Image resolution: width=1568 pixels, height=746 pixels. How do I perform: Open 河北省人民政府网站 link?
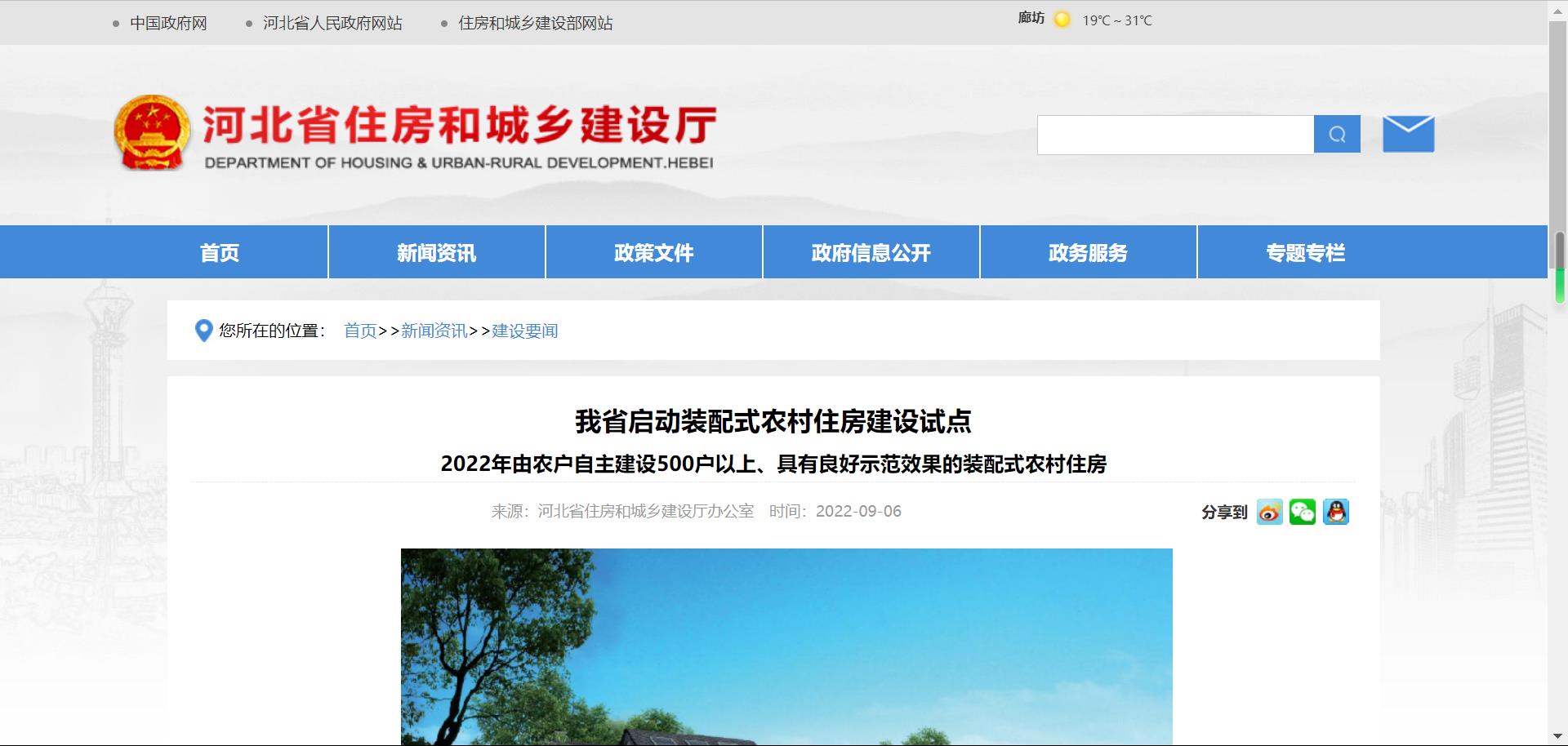tap(332, 23)
